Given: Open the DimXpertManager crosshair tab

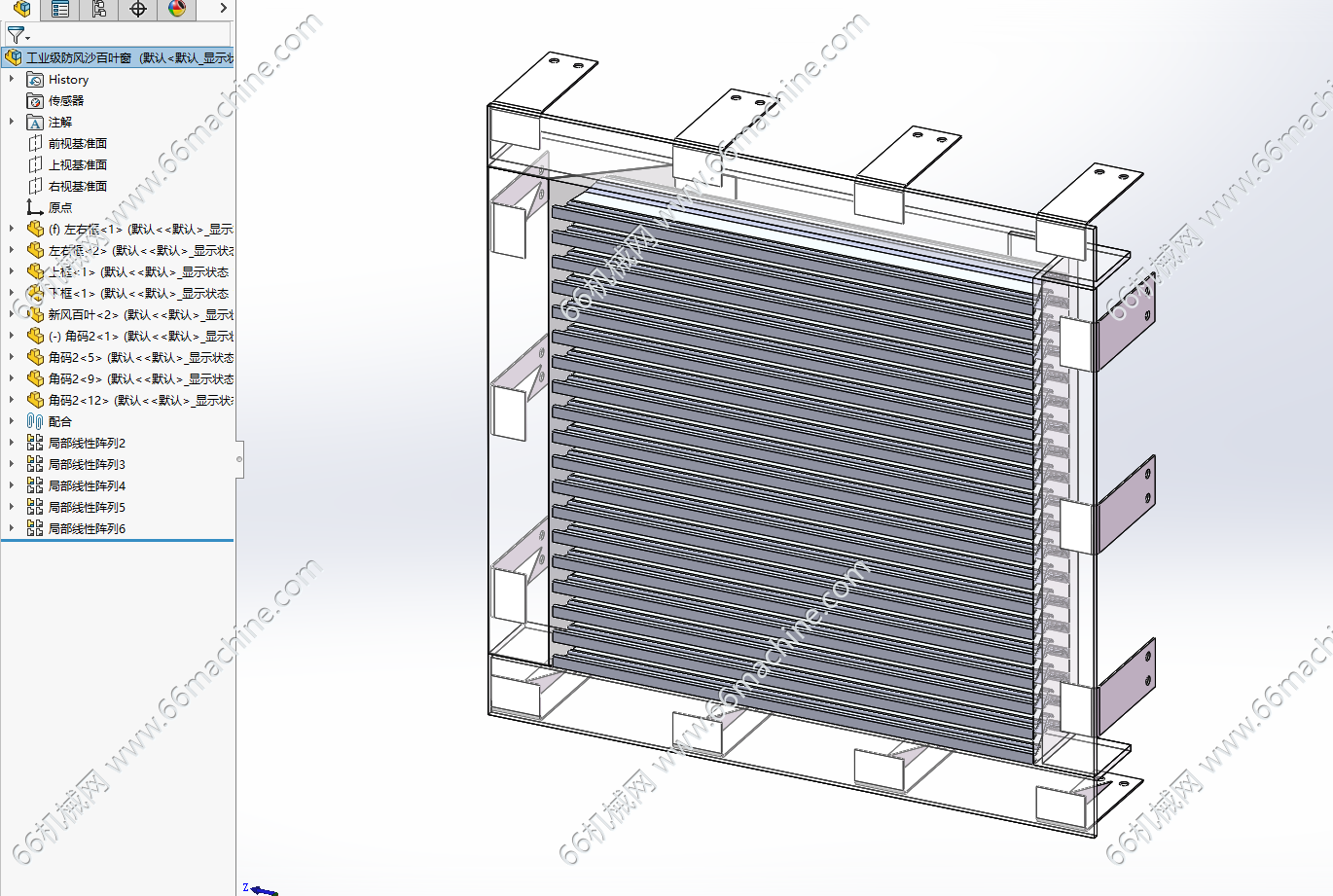Looking at the screenshot, I should [138, 10].
